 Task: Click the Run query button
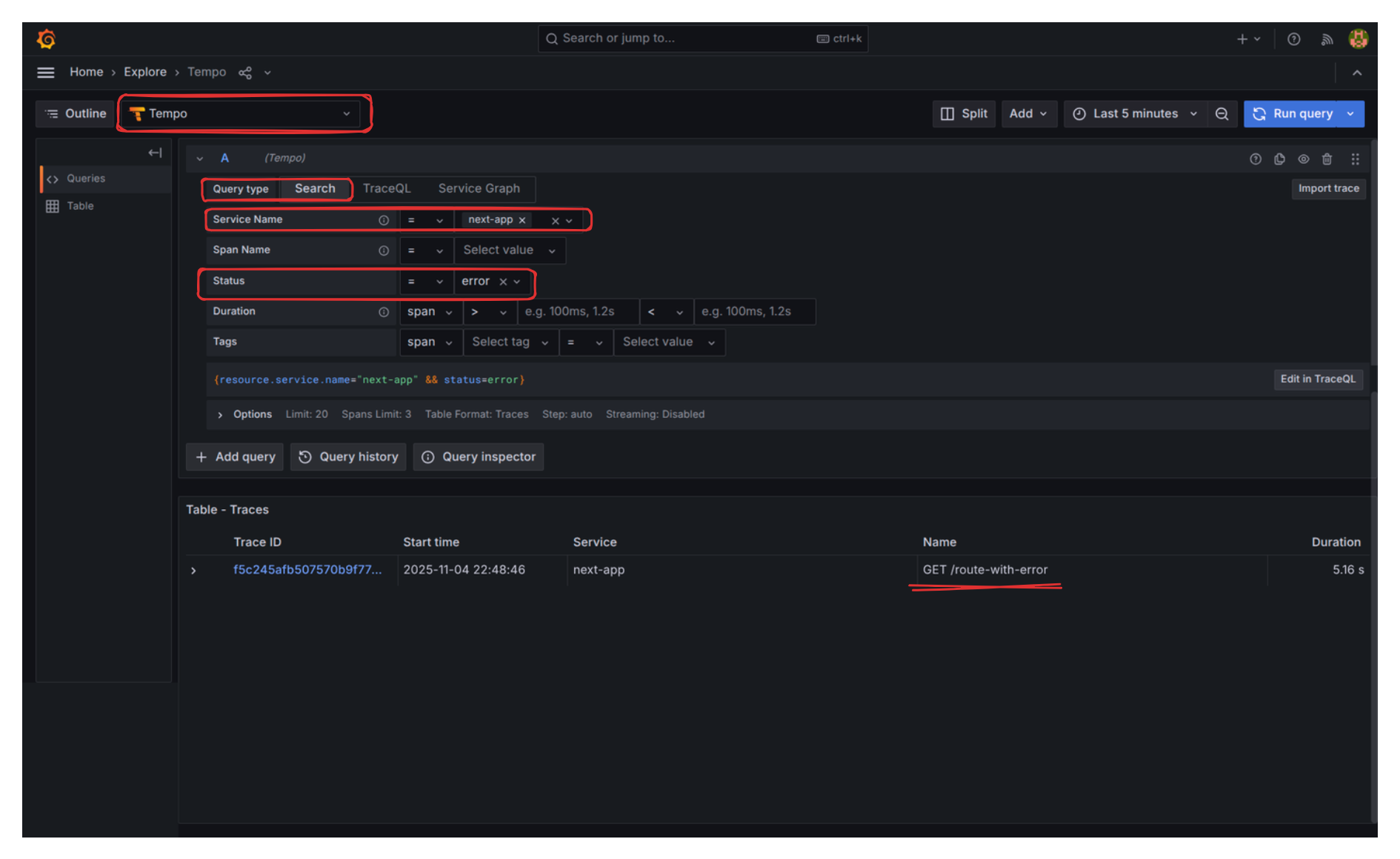tap(1293, 113)
